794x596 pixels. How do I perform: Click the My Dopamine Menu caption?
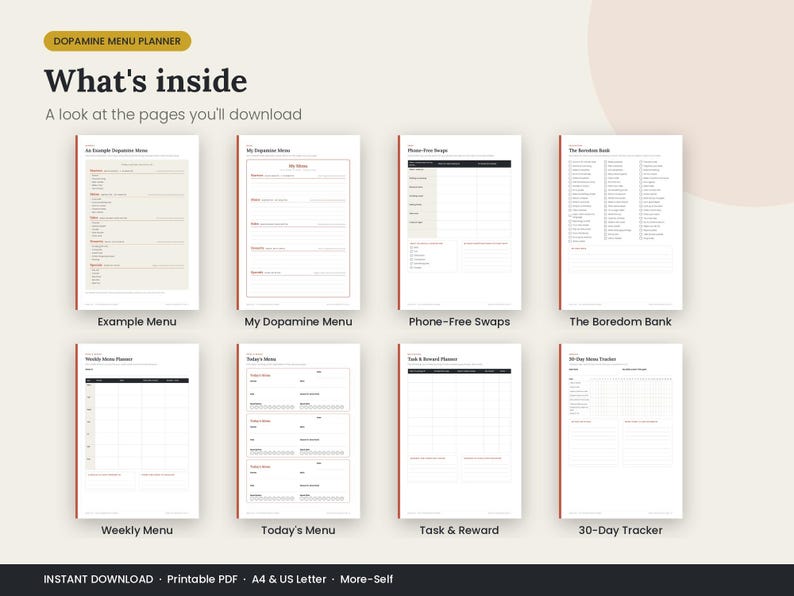click(x=298, y=322)
